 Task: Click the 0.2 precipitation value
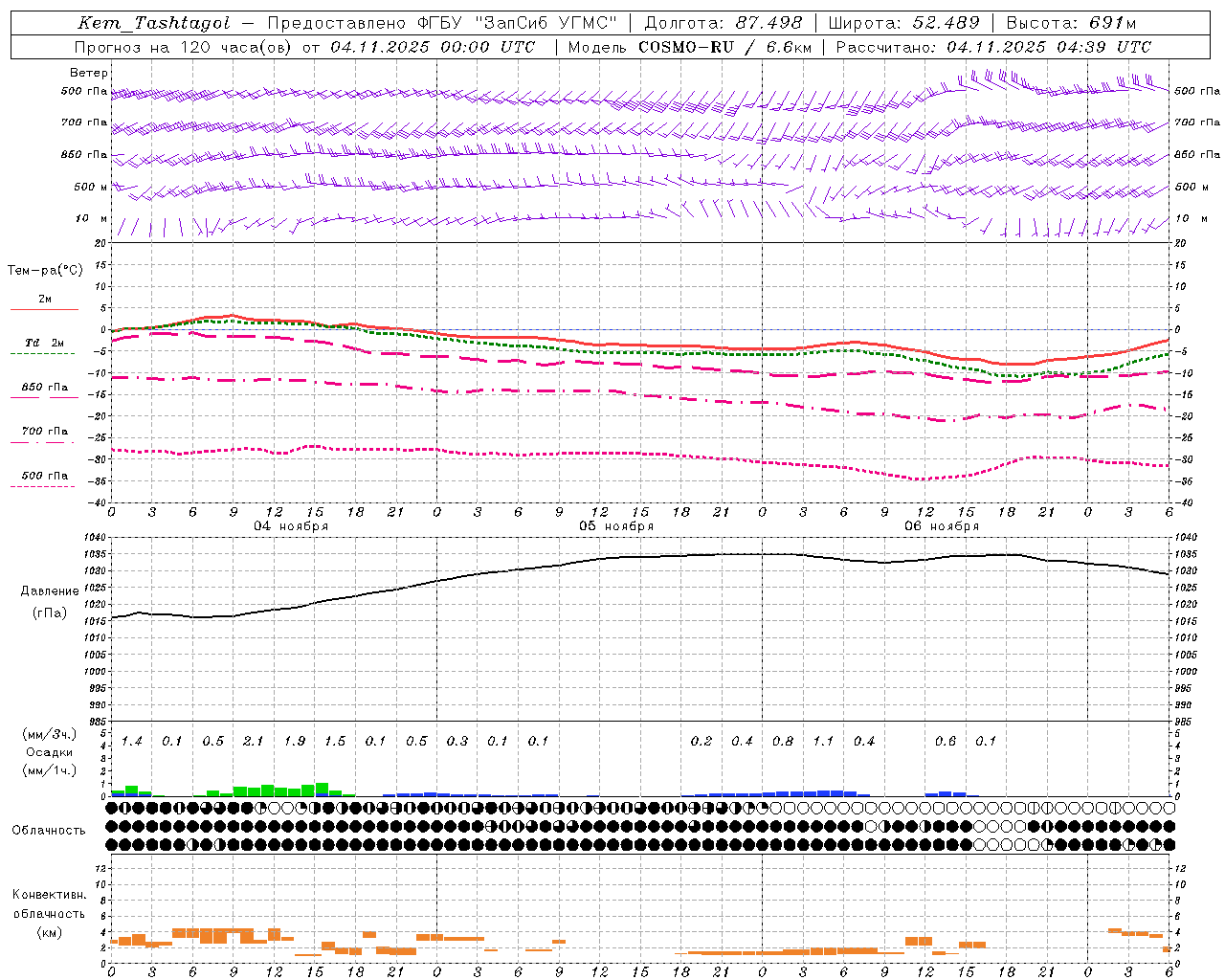702,741
